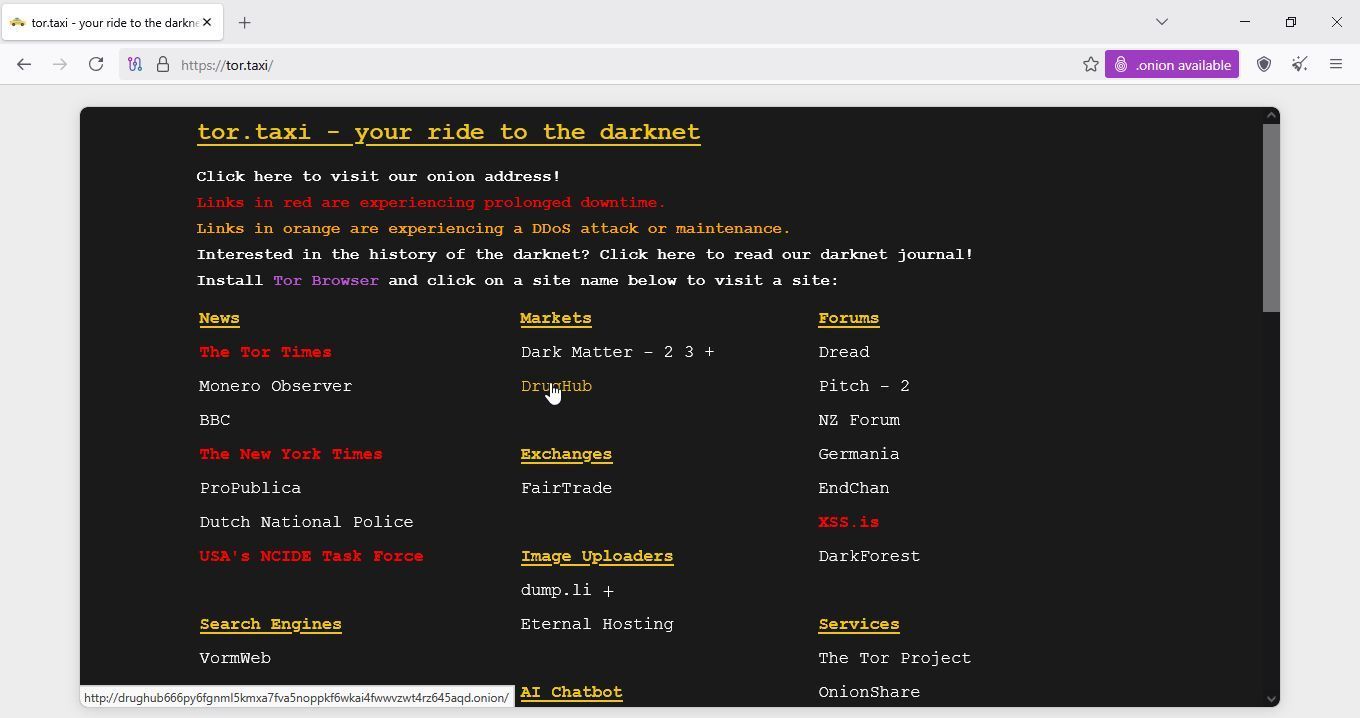Open a new tab with the plus button
This screenshot has height=718, width=1360.
[x=244, y=22]
